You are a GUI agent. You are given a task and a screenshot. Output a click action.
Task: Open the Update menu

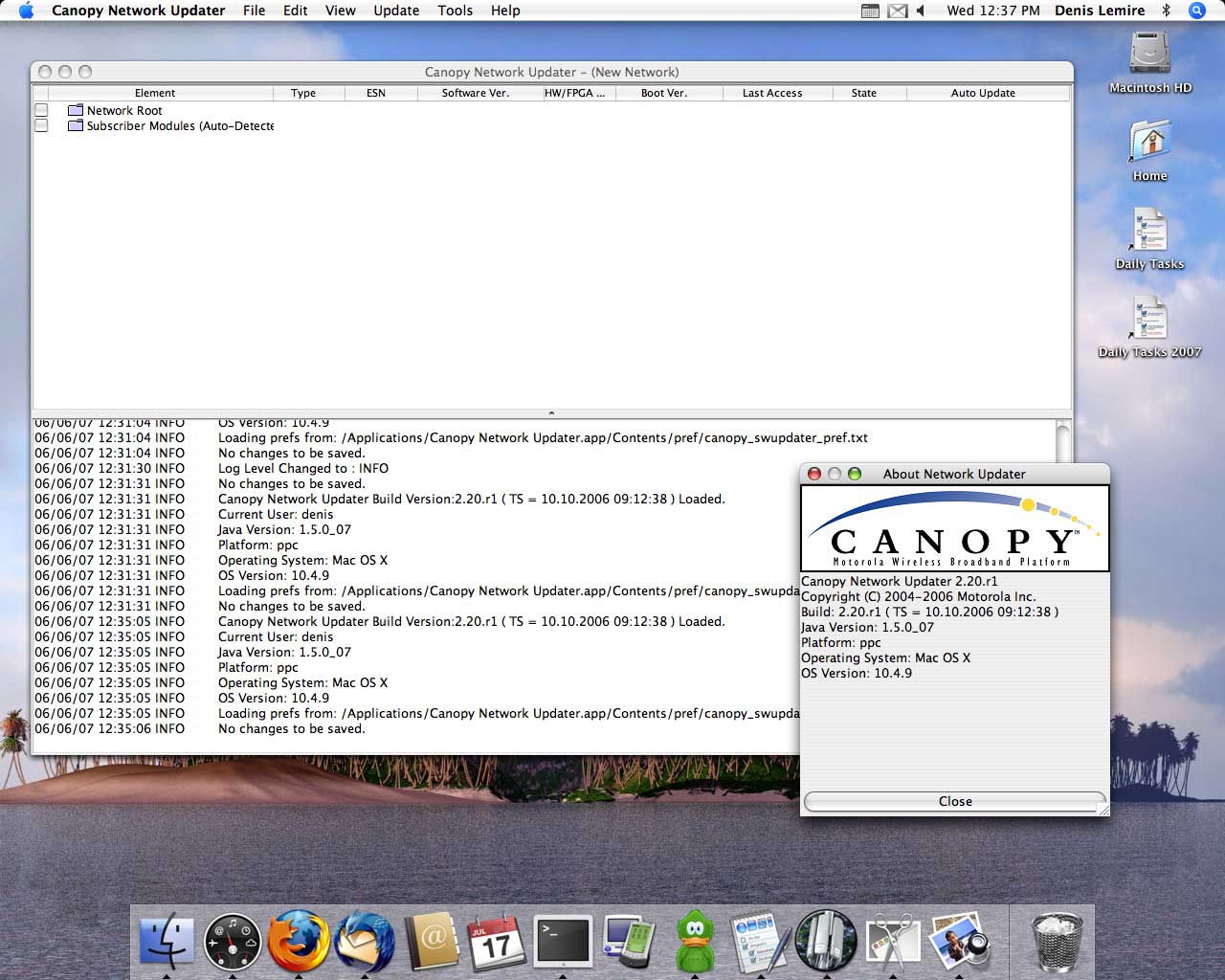point(396,11)
